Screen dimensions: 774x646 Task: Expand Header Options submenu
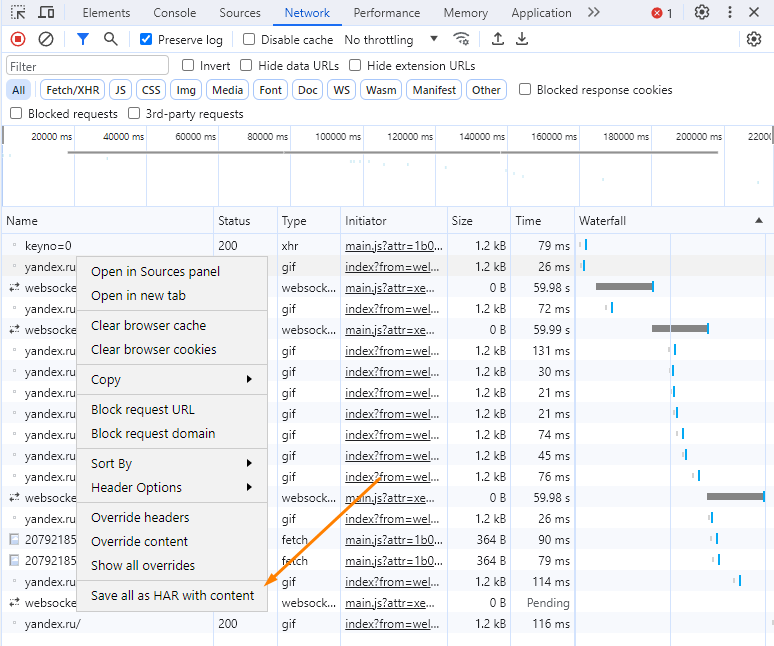click(172, 488)
